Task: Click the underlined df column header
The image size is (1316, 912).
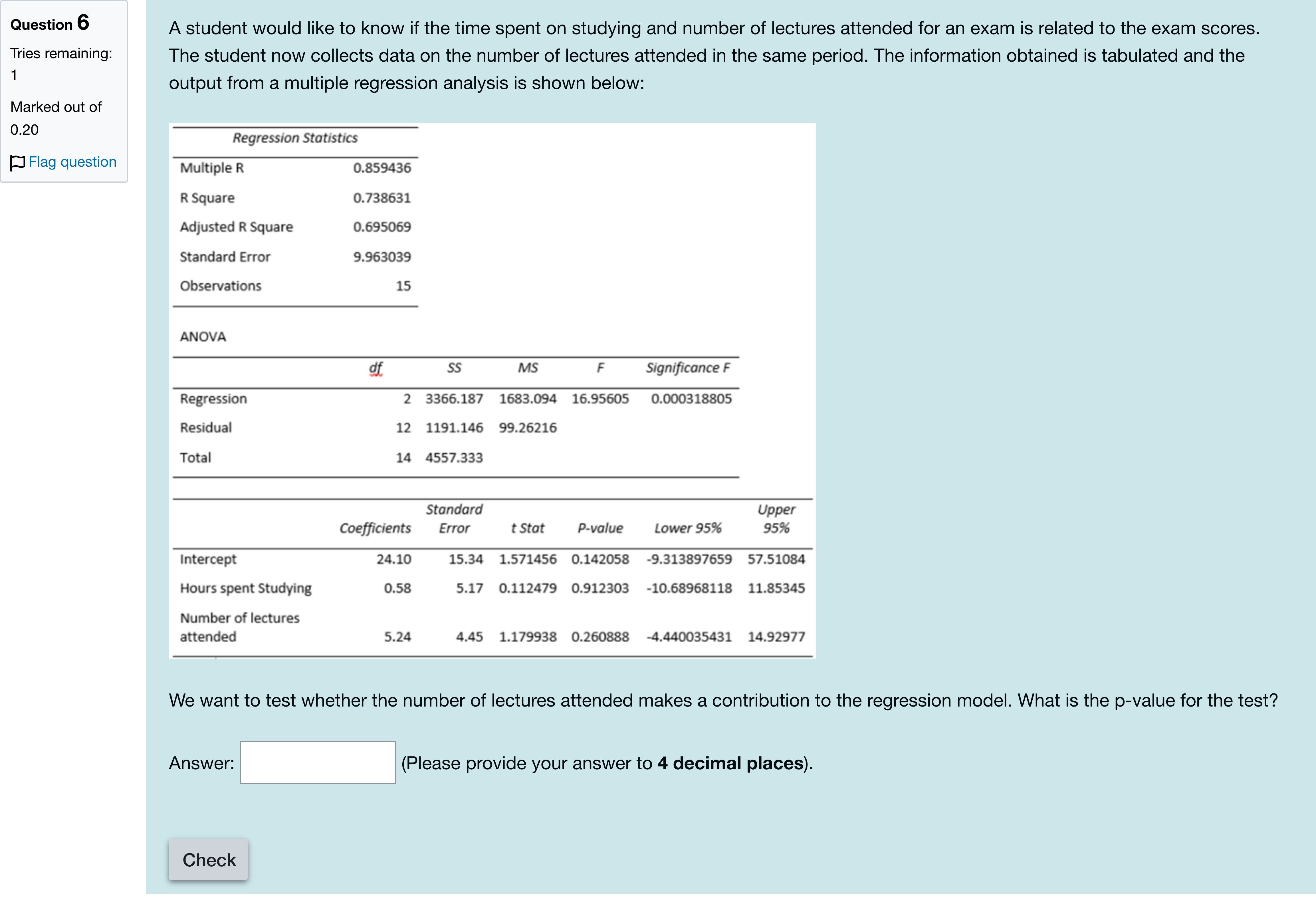Action: coord(376,368)
